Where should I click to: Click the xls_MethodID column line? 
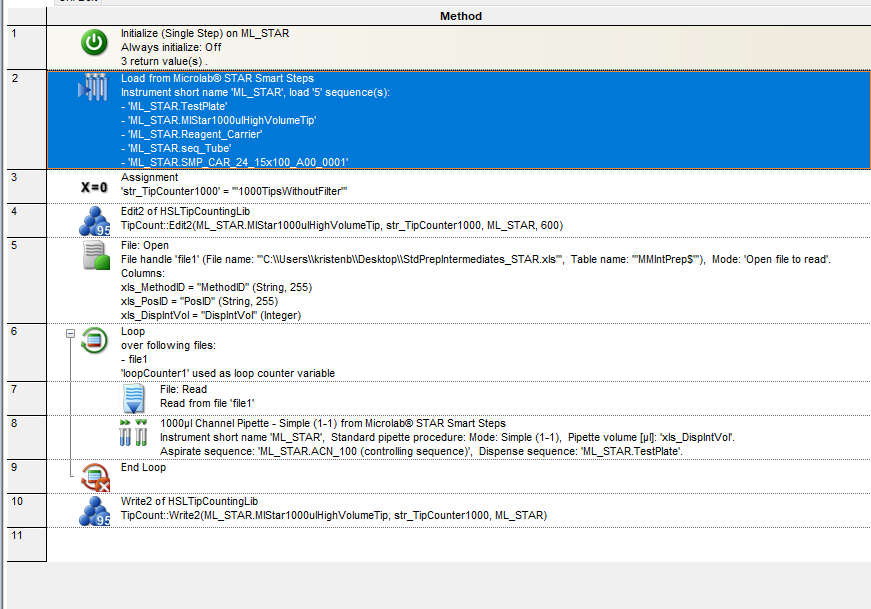[217, 287]
